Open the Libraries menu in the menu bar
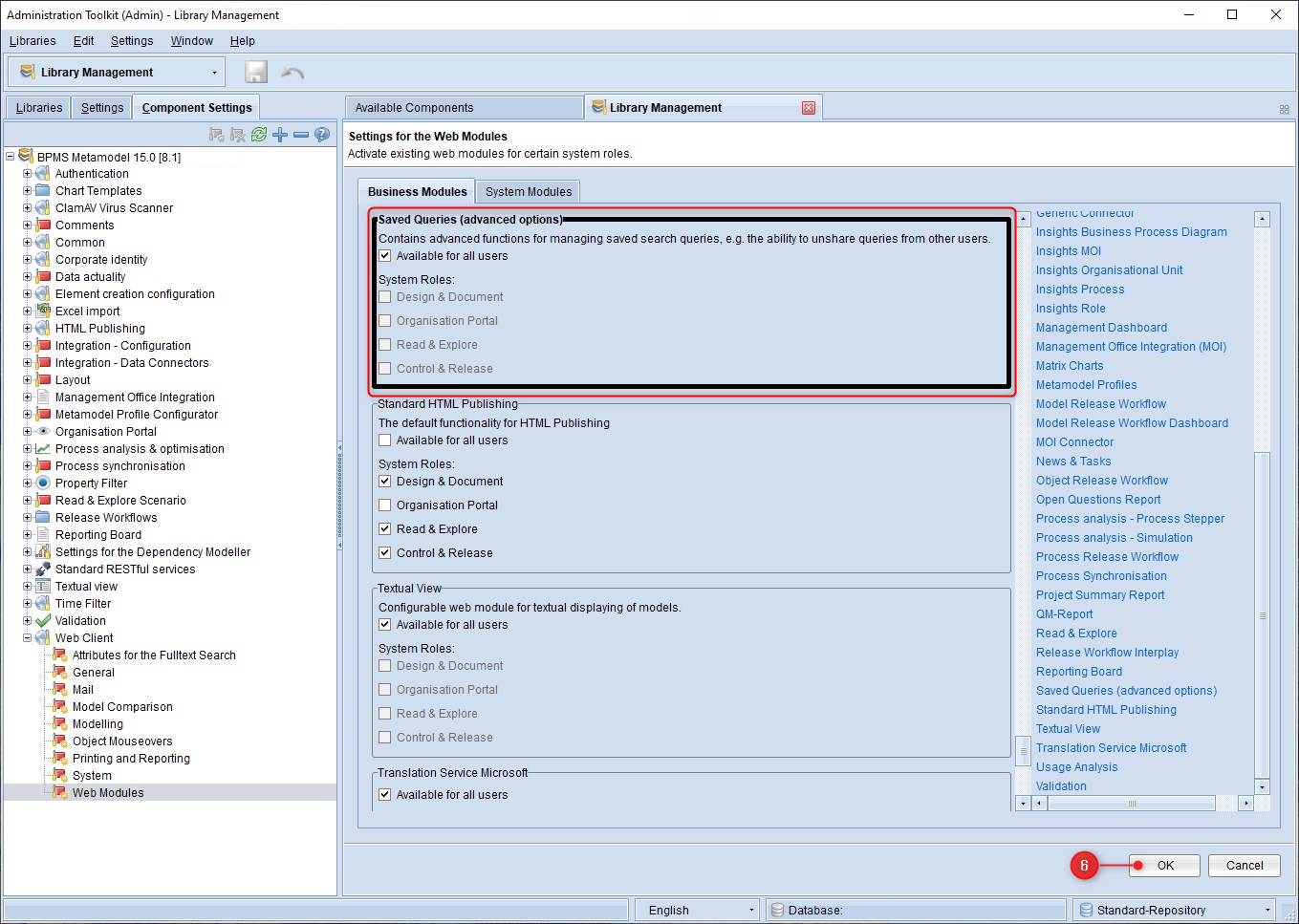1299x924 pixels. pos(32,41)
